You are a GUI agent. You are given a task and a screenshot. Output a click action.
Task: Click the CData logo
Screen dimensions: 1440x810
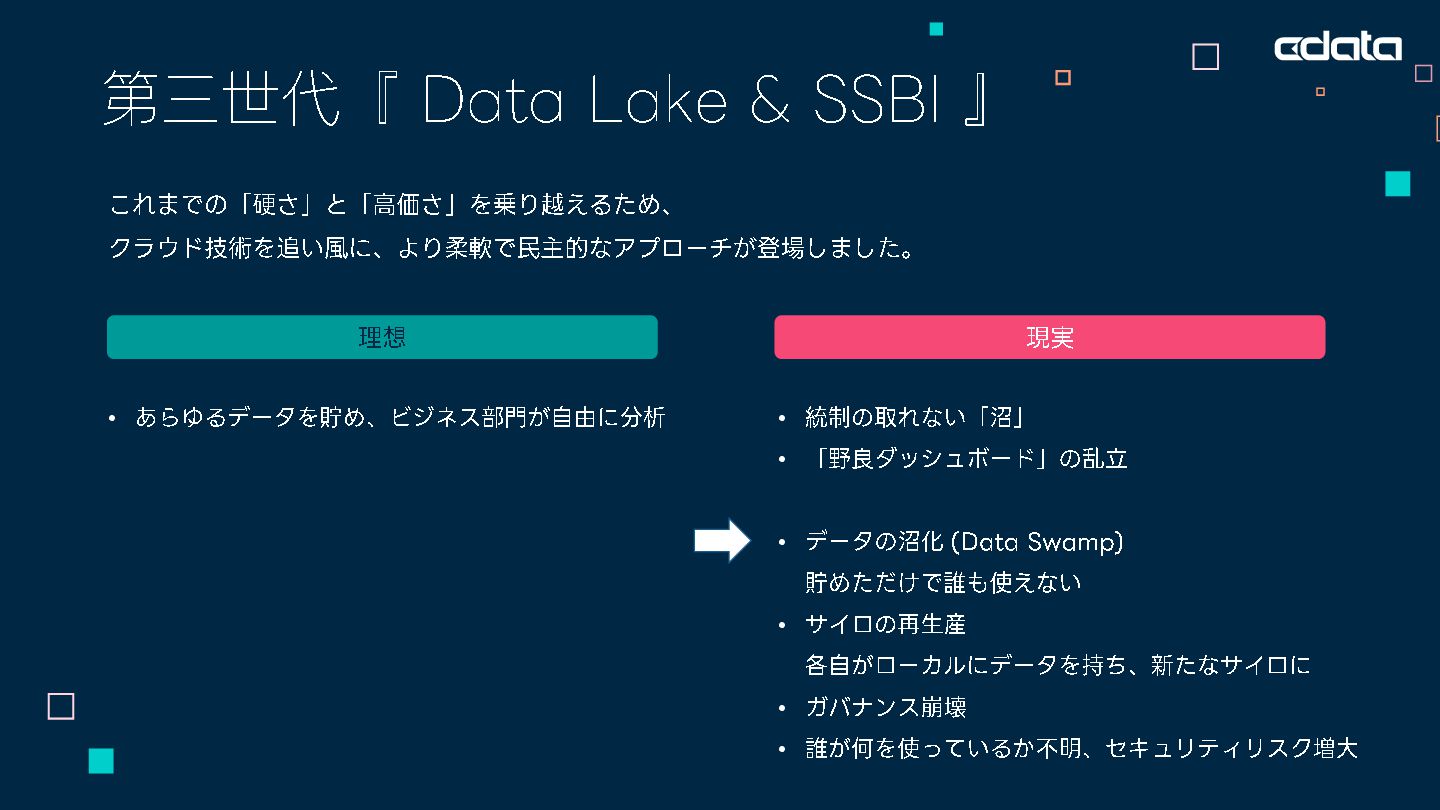pyautogui.click(x=1338, y=48)
